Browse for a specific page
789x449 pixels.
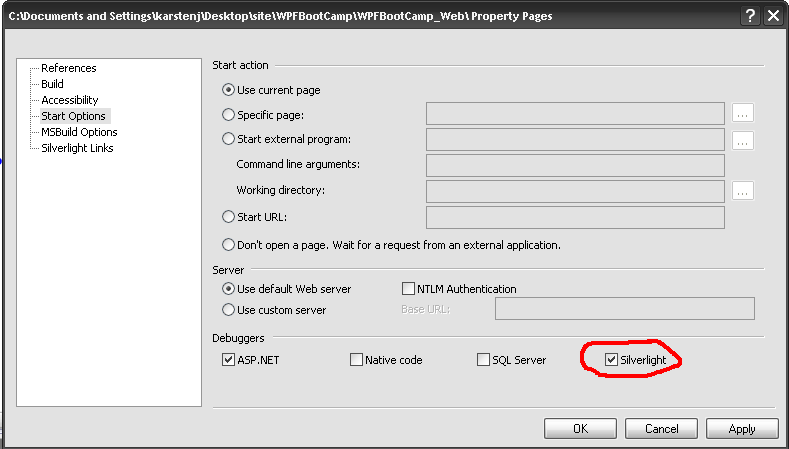pos(743,114)
